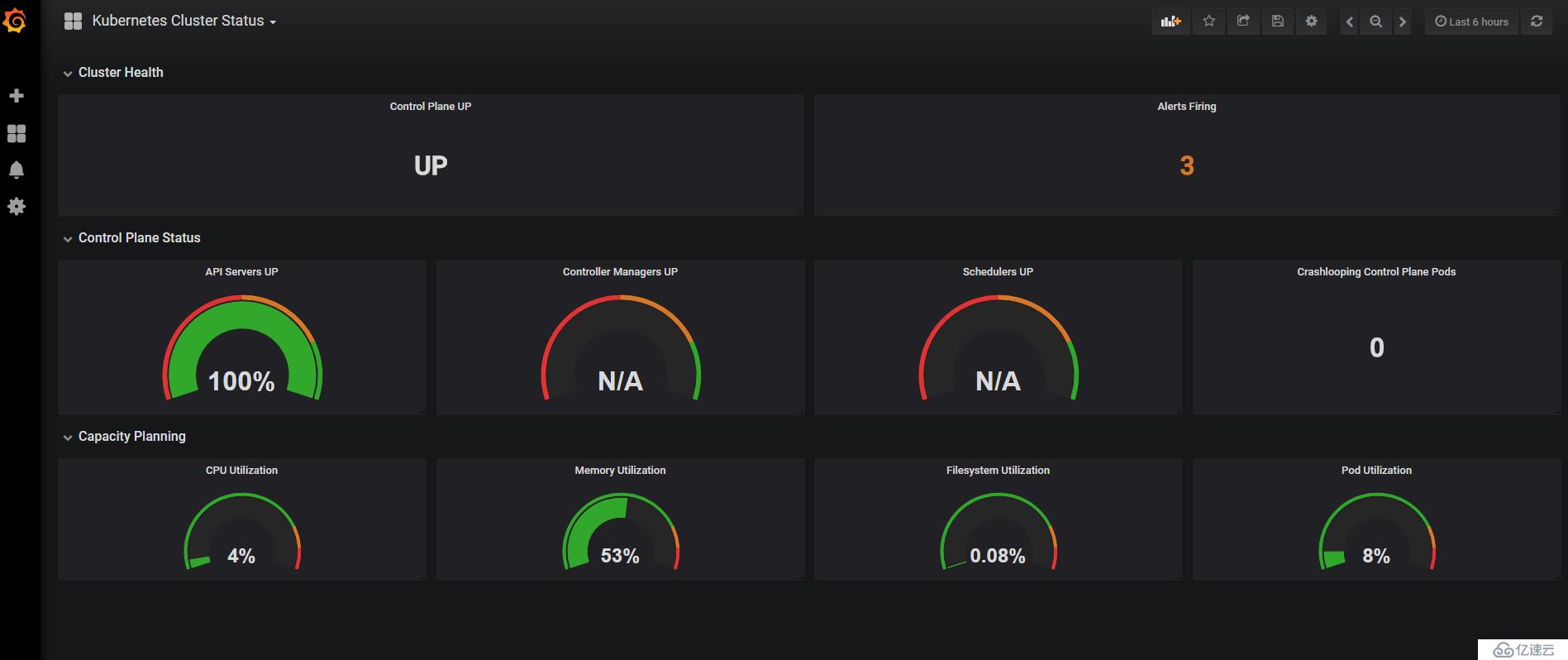Click the 0.08% Filesystem gauge

(x=998, y=532)
